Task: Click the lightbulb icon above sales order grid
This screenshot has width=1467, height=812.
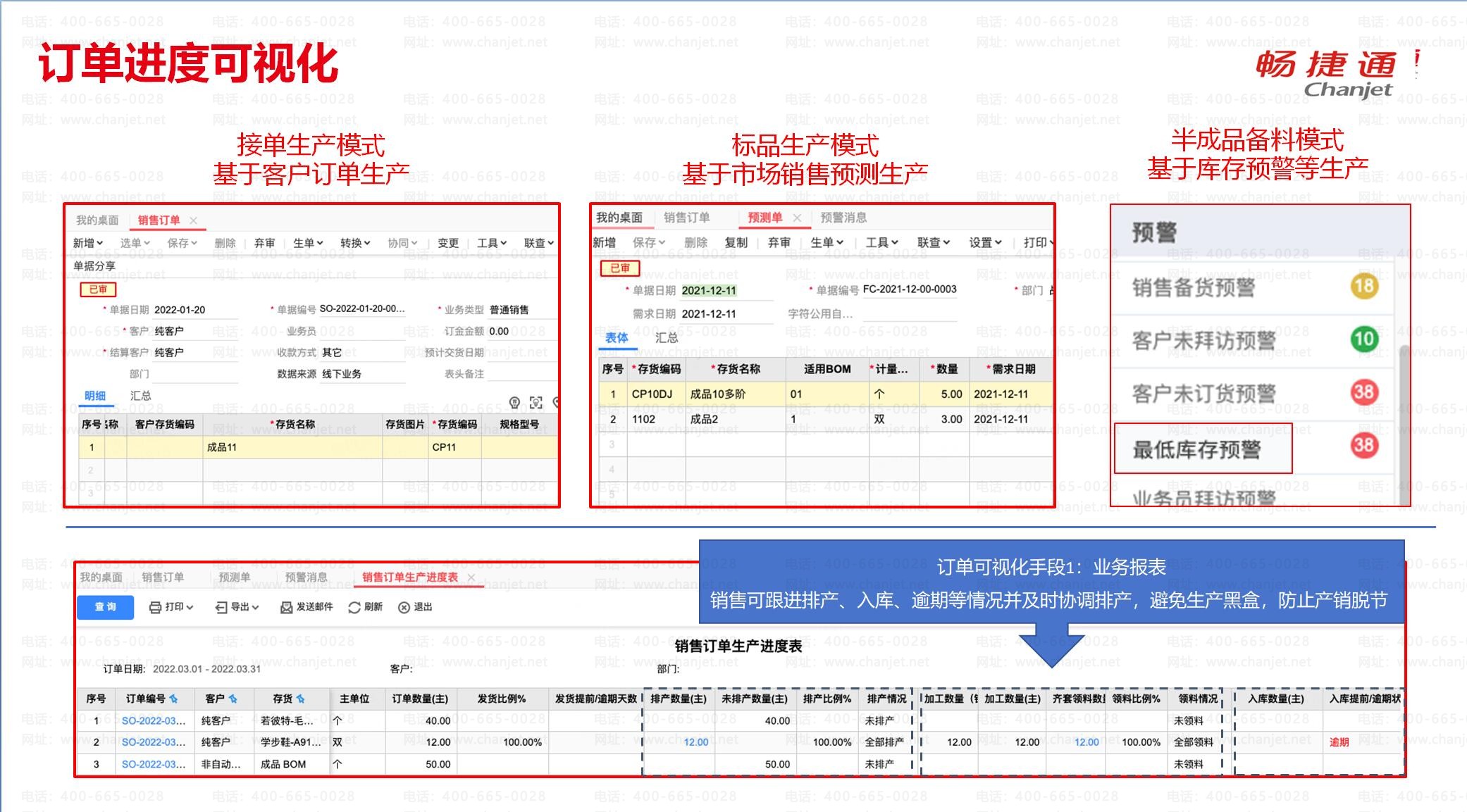Action: [515, 403]
